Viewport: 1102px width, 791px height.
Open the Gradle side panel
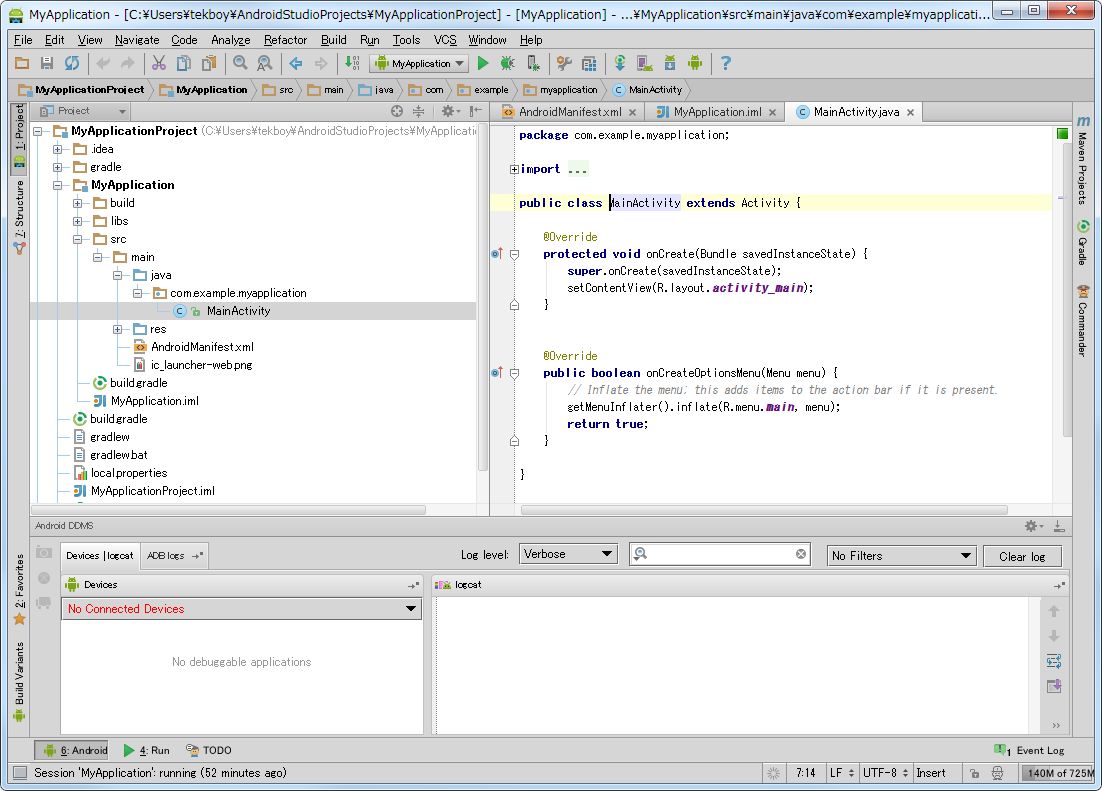(x=1083, y=243)
